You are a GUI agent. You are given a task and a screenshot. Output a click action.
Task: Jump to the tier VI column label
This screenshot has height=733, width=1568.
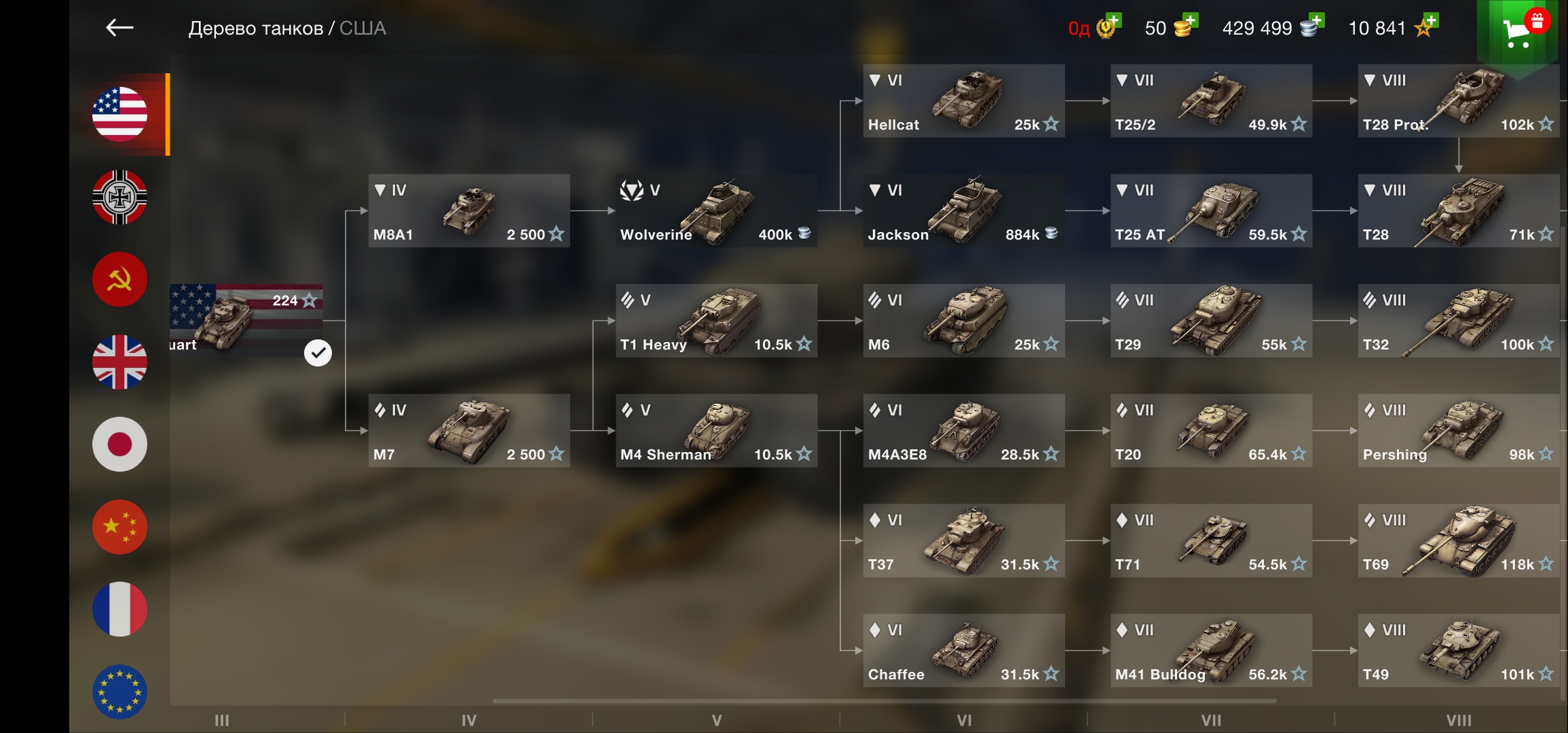click(964, 720)
